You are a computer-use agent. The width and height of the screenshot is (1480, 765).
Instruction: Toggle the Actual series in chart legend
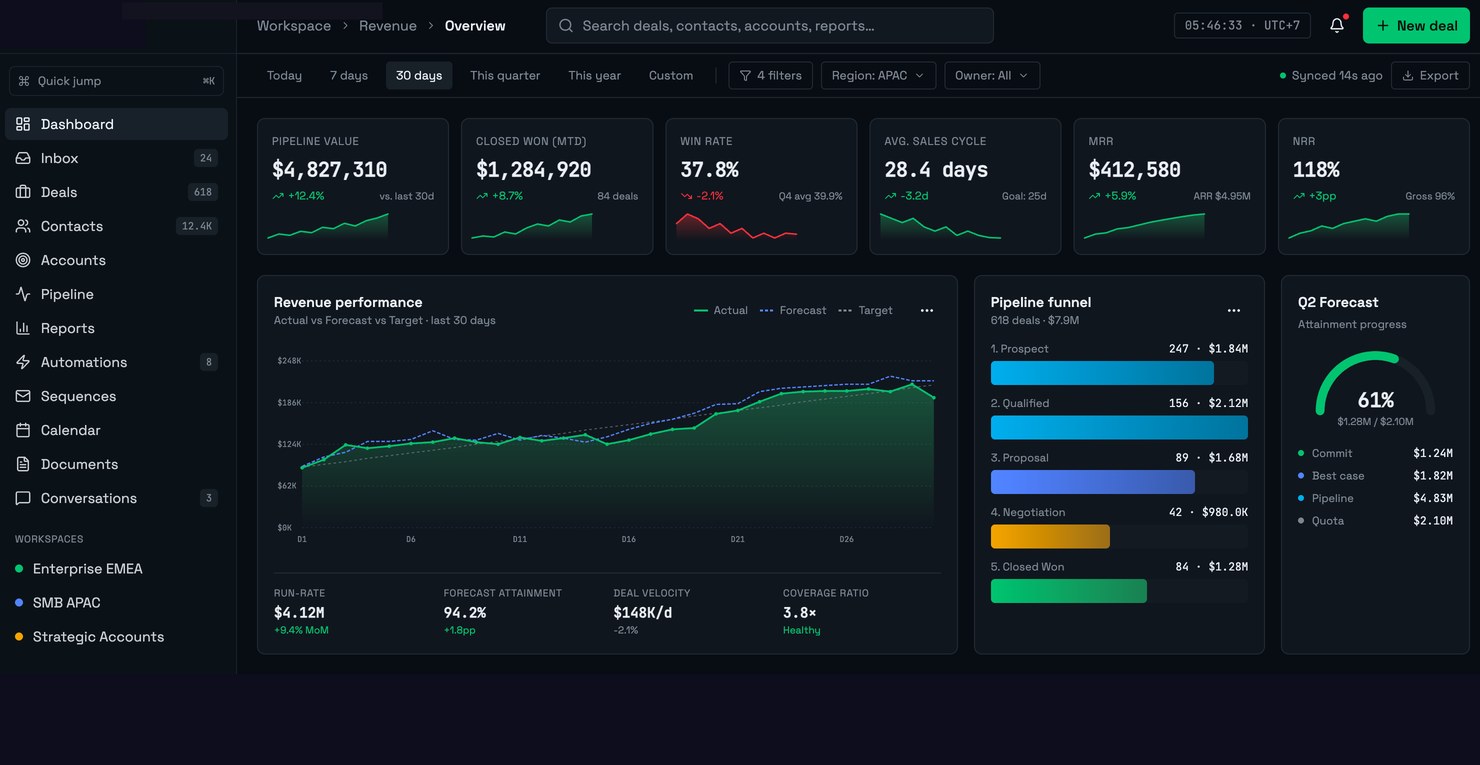tap(721, 311)
